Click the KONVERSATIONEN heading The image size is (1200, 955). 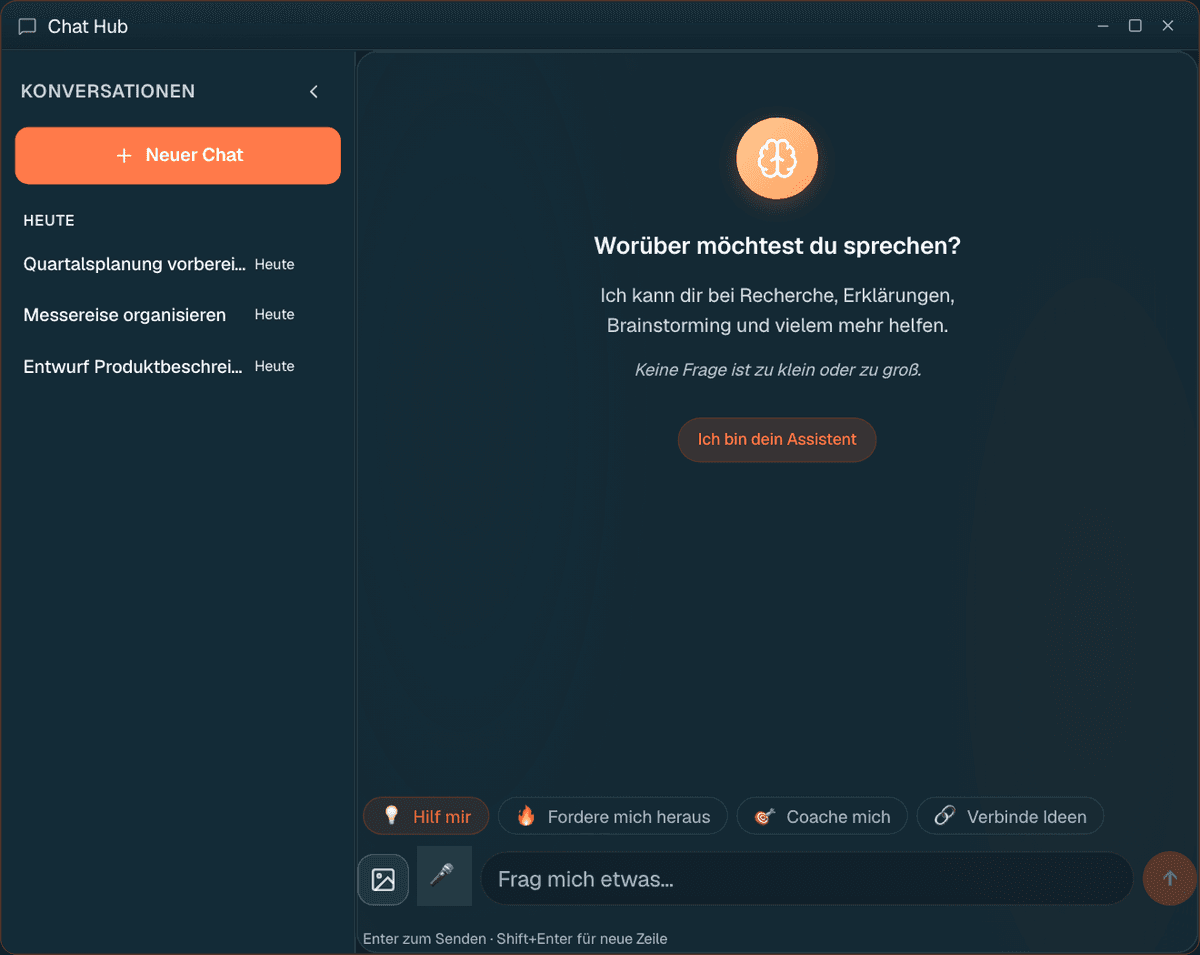pos(108,91)
